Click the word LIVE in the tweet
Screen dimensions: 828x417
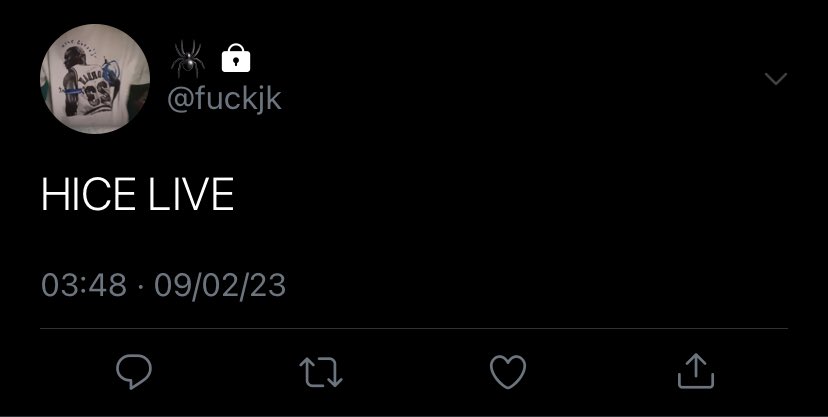191,194
